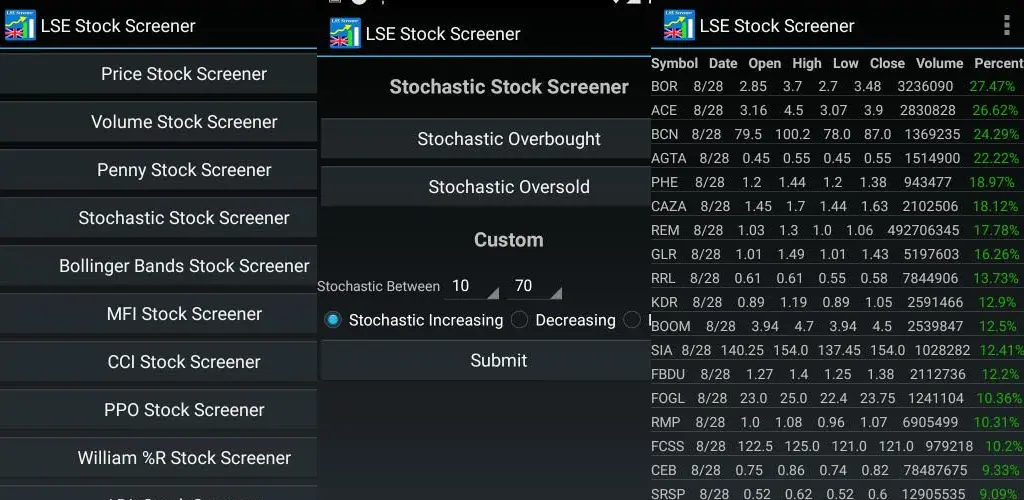The height and width of the screenshot is (500, 1024).
Task: Tap the Custom section heading
Action: [509, 240]
